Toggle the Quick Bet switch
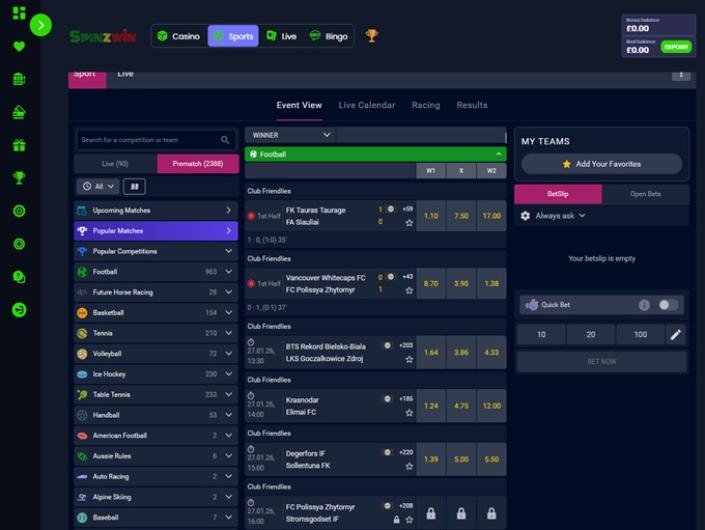 point(667,305)
